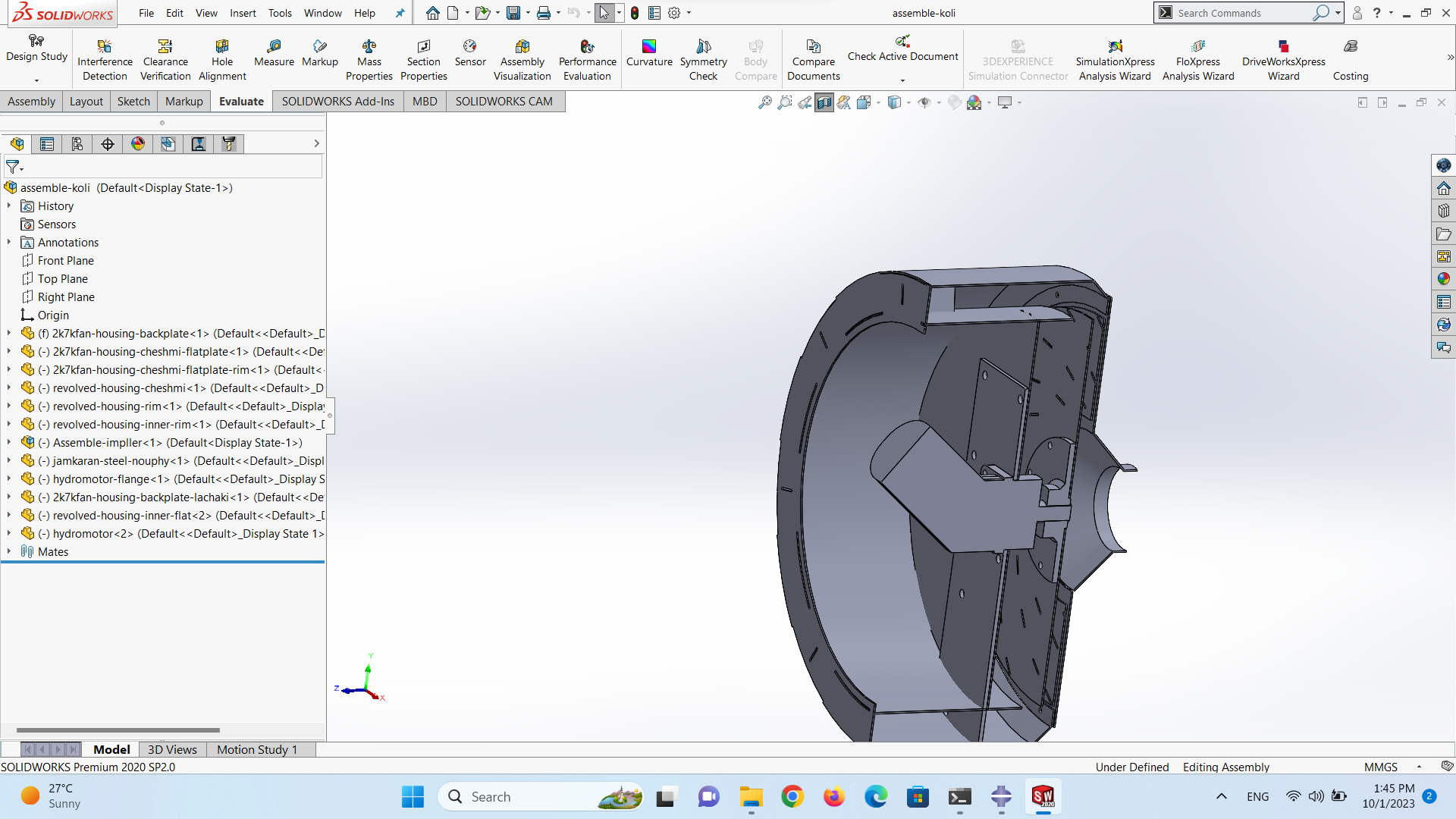
Task: Open the Costing tool
Action: (1351, 60)
